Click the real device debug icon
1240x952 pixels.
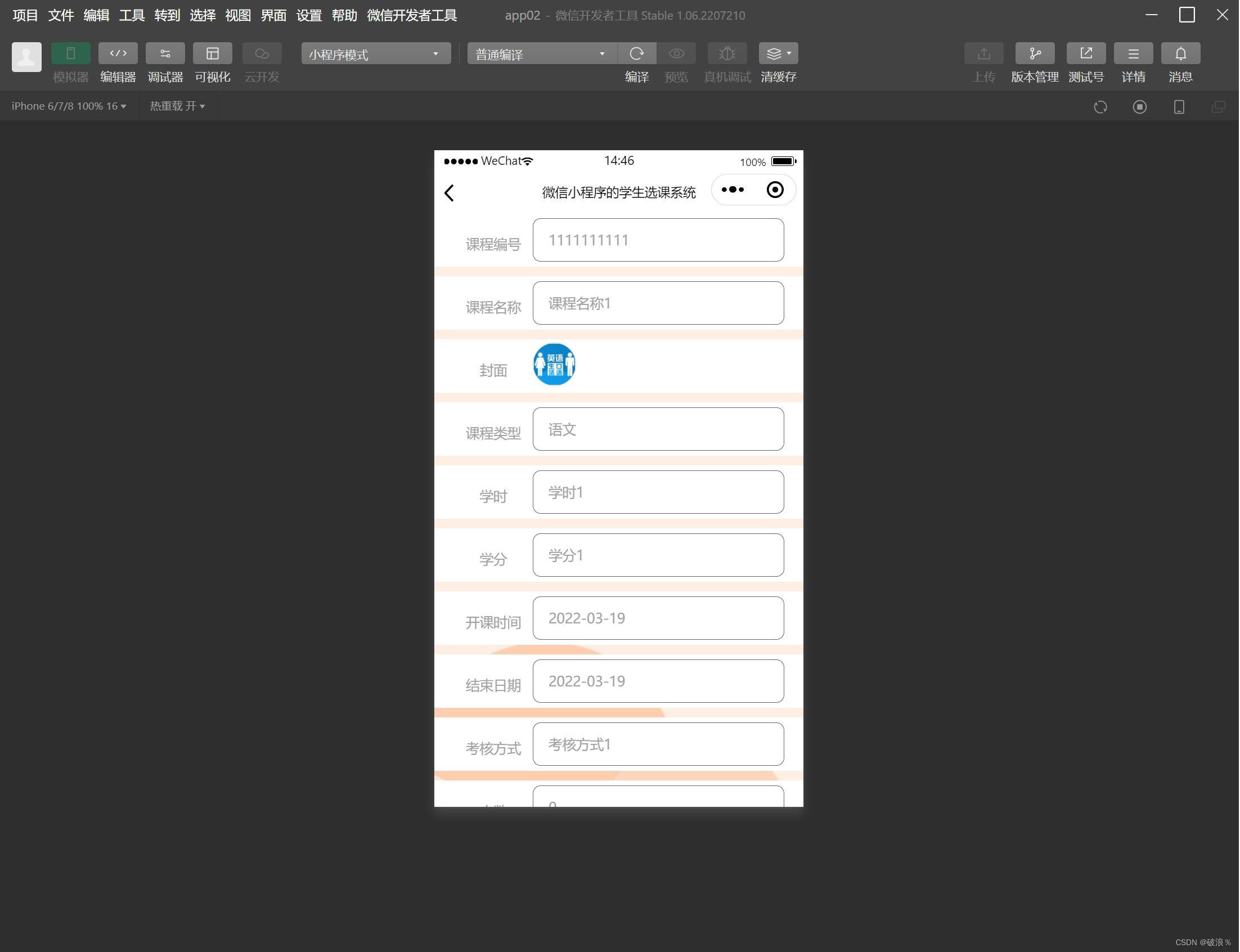727,53
